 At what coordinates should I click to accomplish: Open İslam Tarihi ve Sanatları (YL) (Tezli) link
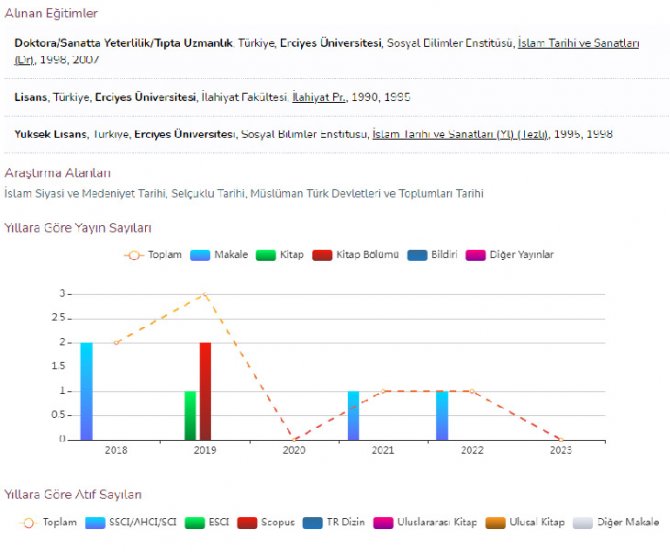460,134
